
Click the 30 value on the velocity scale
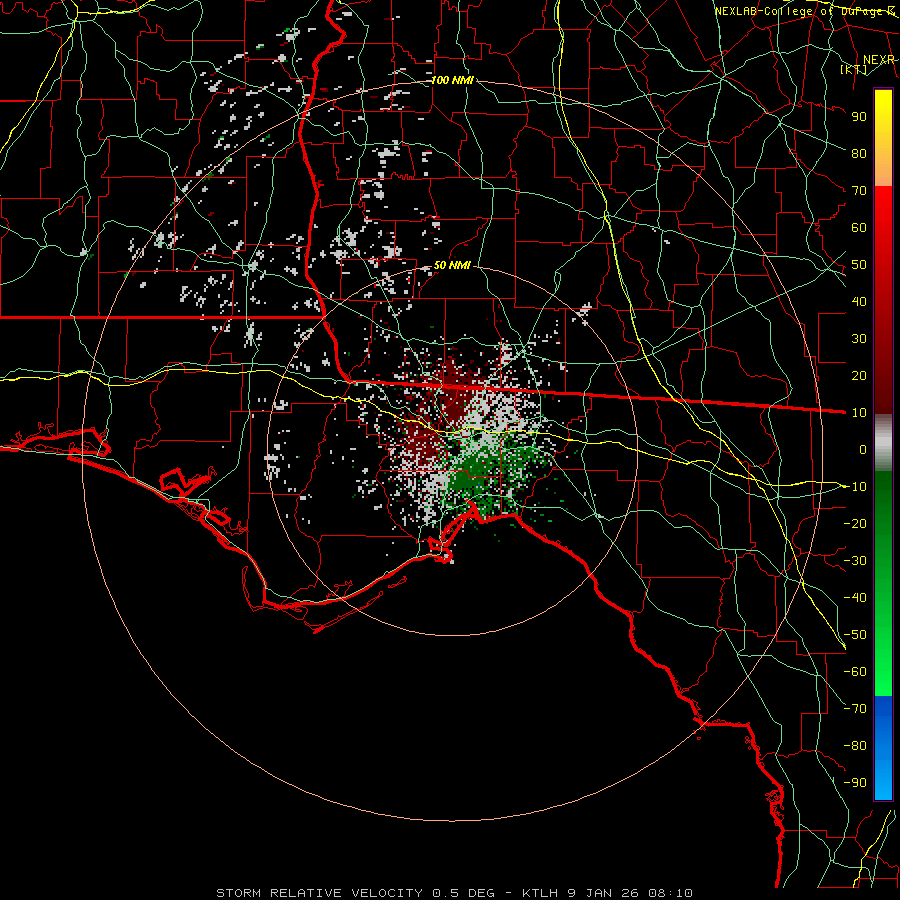coord(859,339)
